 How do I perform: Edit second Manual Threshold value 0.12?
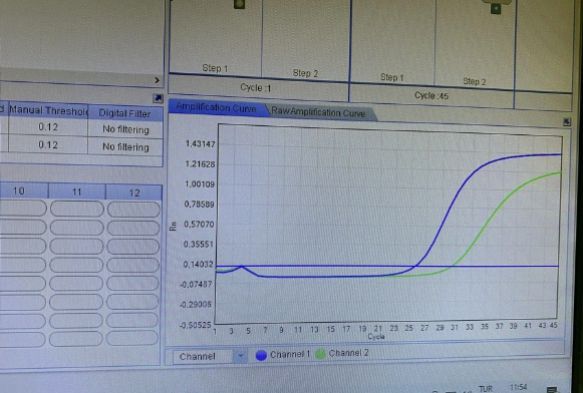[48, 145]
